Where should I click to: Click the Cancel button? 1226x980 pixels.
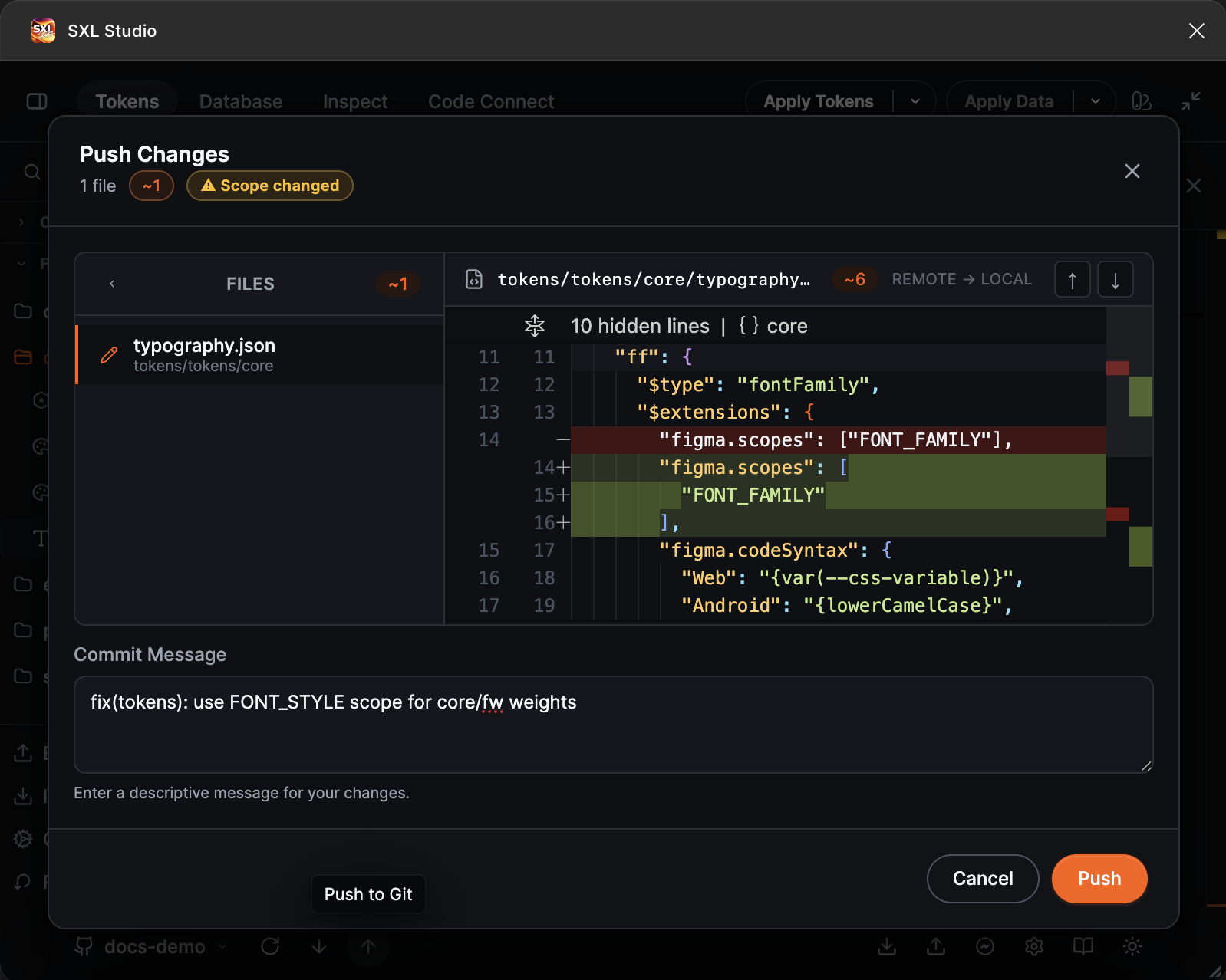983,879
